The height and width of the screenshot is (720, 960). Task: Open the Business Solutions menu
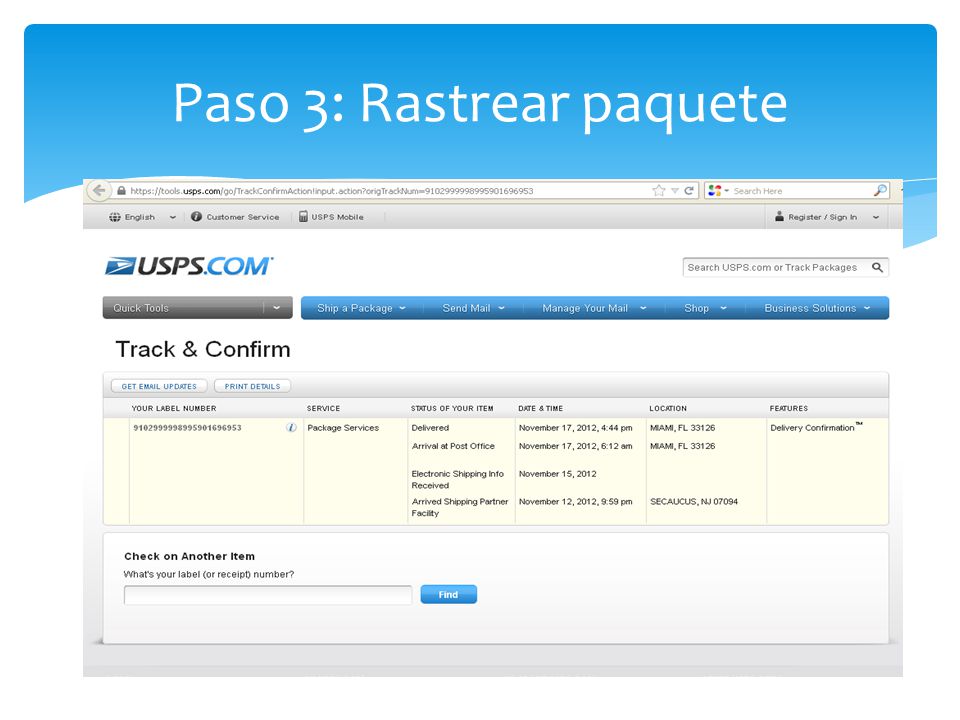817,309
